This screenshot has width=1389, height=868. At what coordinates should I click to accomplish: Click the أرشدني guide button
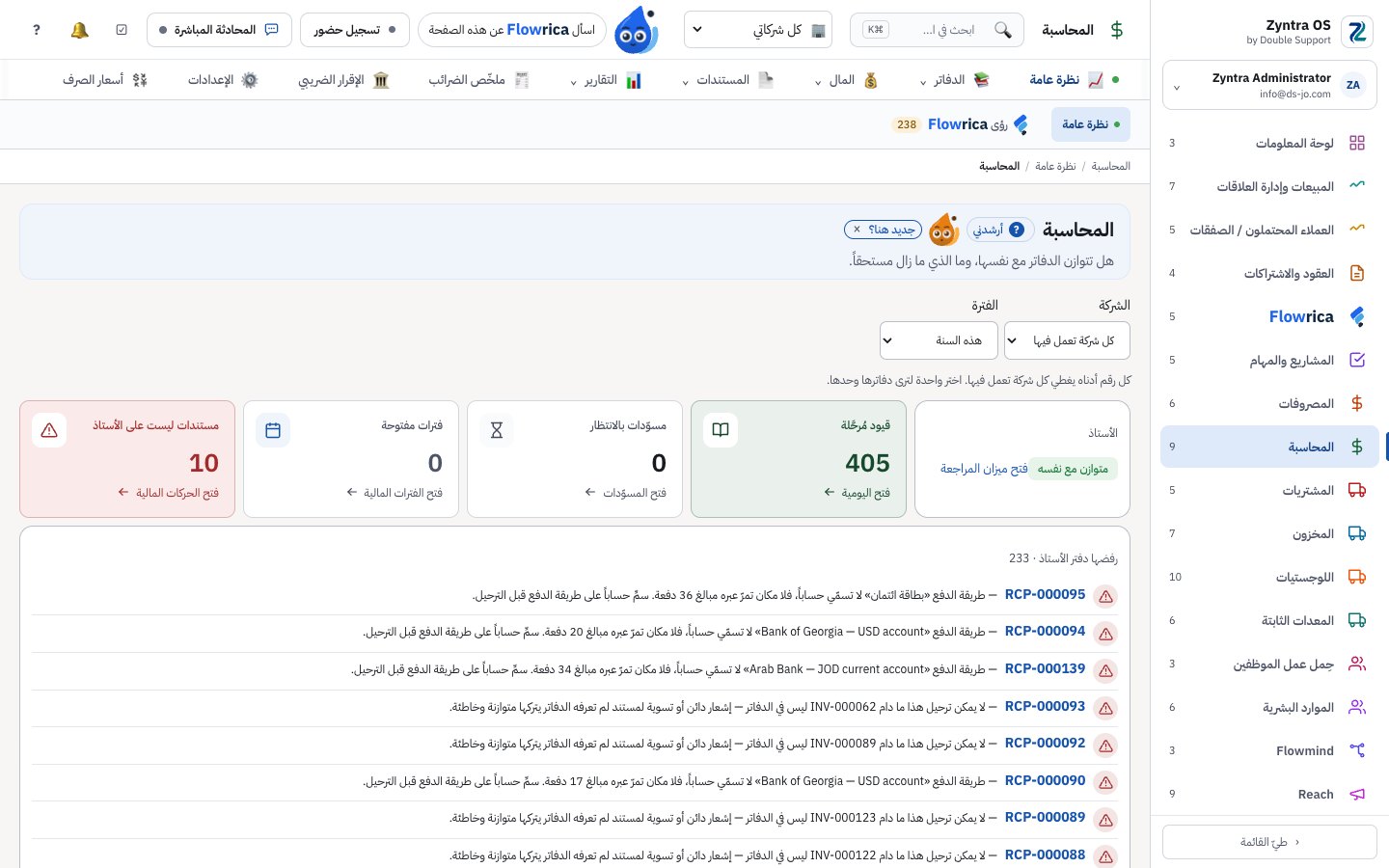[x=999, y=230]
